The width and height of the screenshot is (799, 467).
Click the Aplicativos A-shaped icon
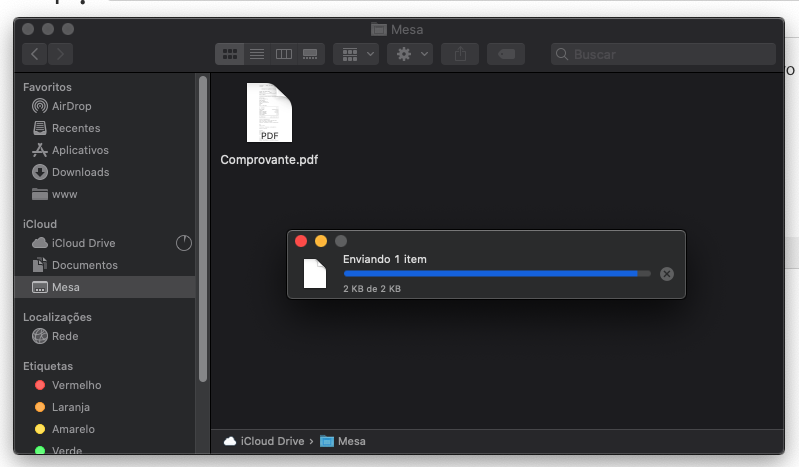(x=40, y=150)
